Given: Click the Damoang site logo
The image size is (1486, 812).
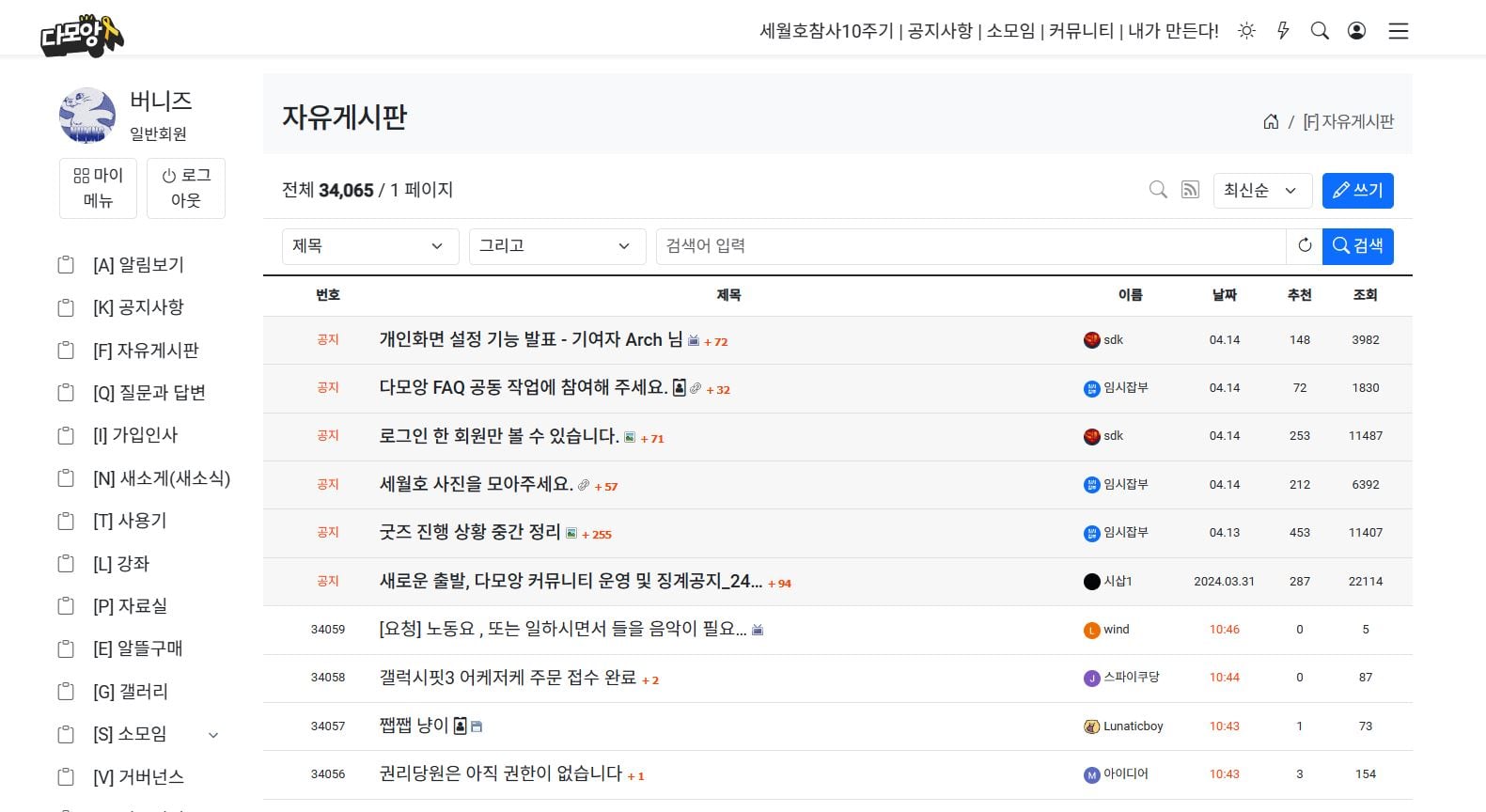Looking at the screenshot, I should pos(82,35).
